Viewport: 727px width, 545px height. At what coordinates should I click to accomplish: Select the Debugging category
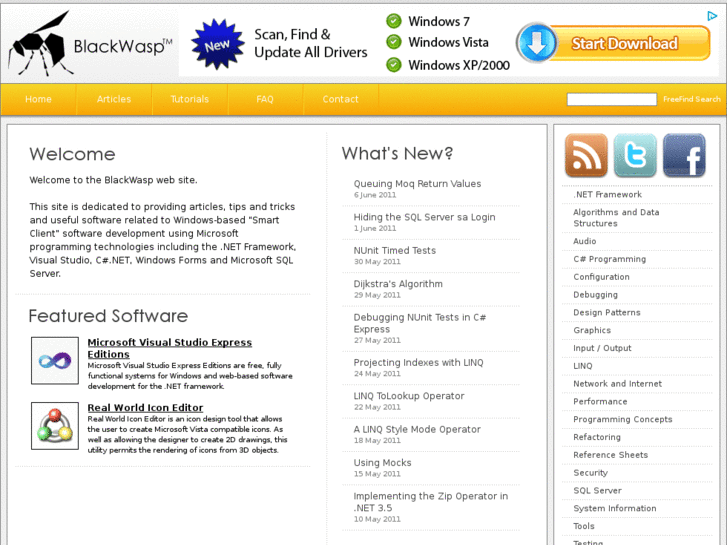[595, 295]
